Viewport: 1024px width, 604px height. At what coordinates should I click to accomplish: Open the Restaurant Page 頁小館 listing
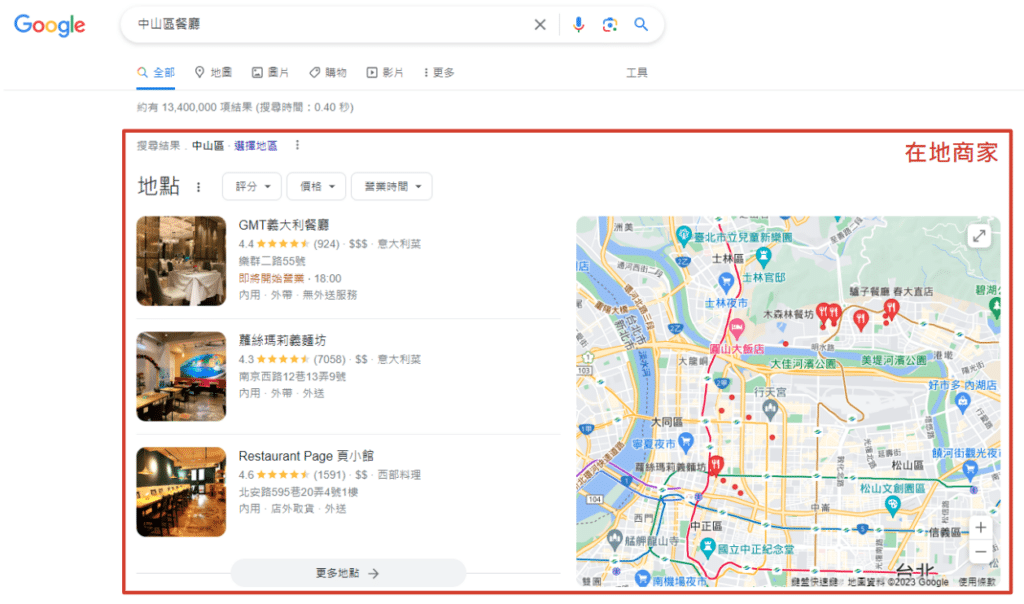306,456
